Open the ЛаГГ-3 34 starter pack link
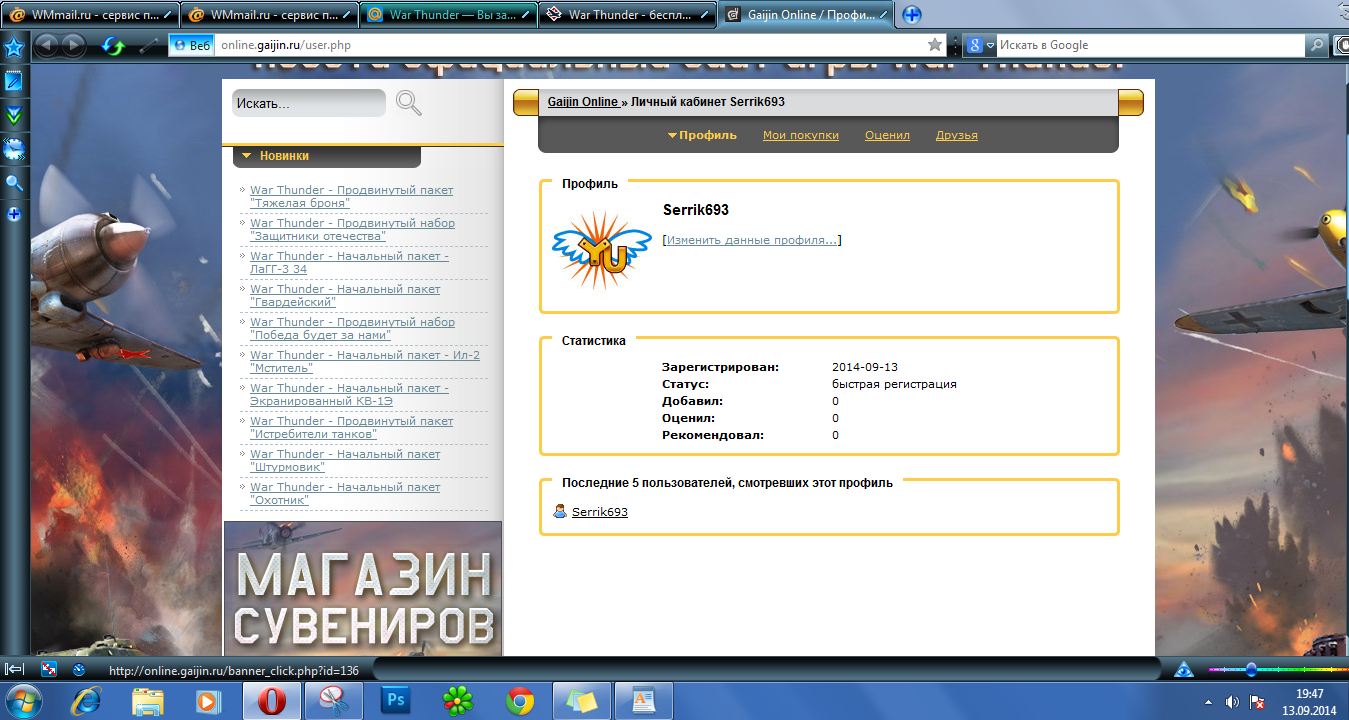1349x720 pixels. (x=349, y=262)
